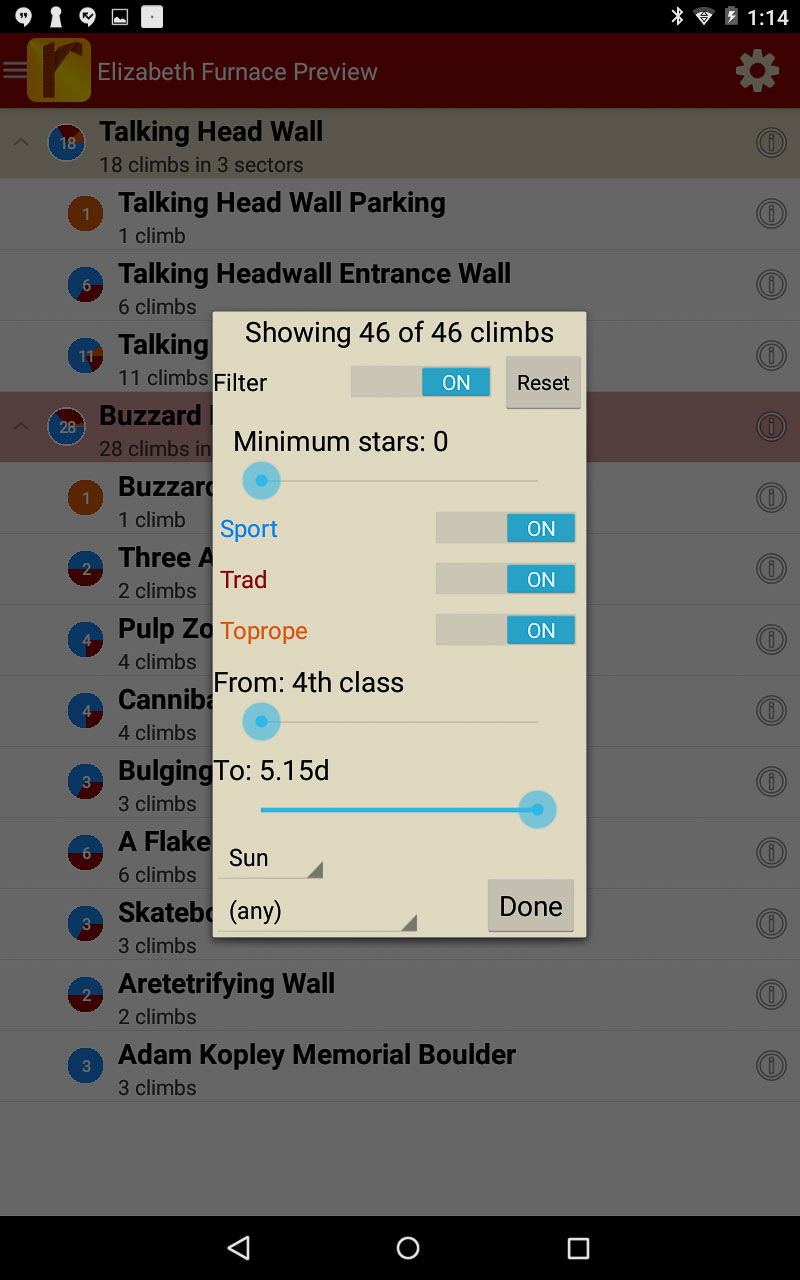The width and height of the screenshot is (800, 1280).
Task: Collapse the Talking Head Wall group
Action: [x=21, y=143]
